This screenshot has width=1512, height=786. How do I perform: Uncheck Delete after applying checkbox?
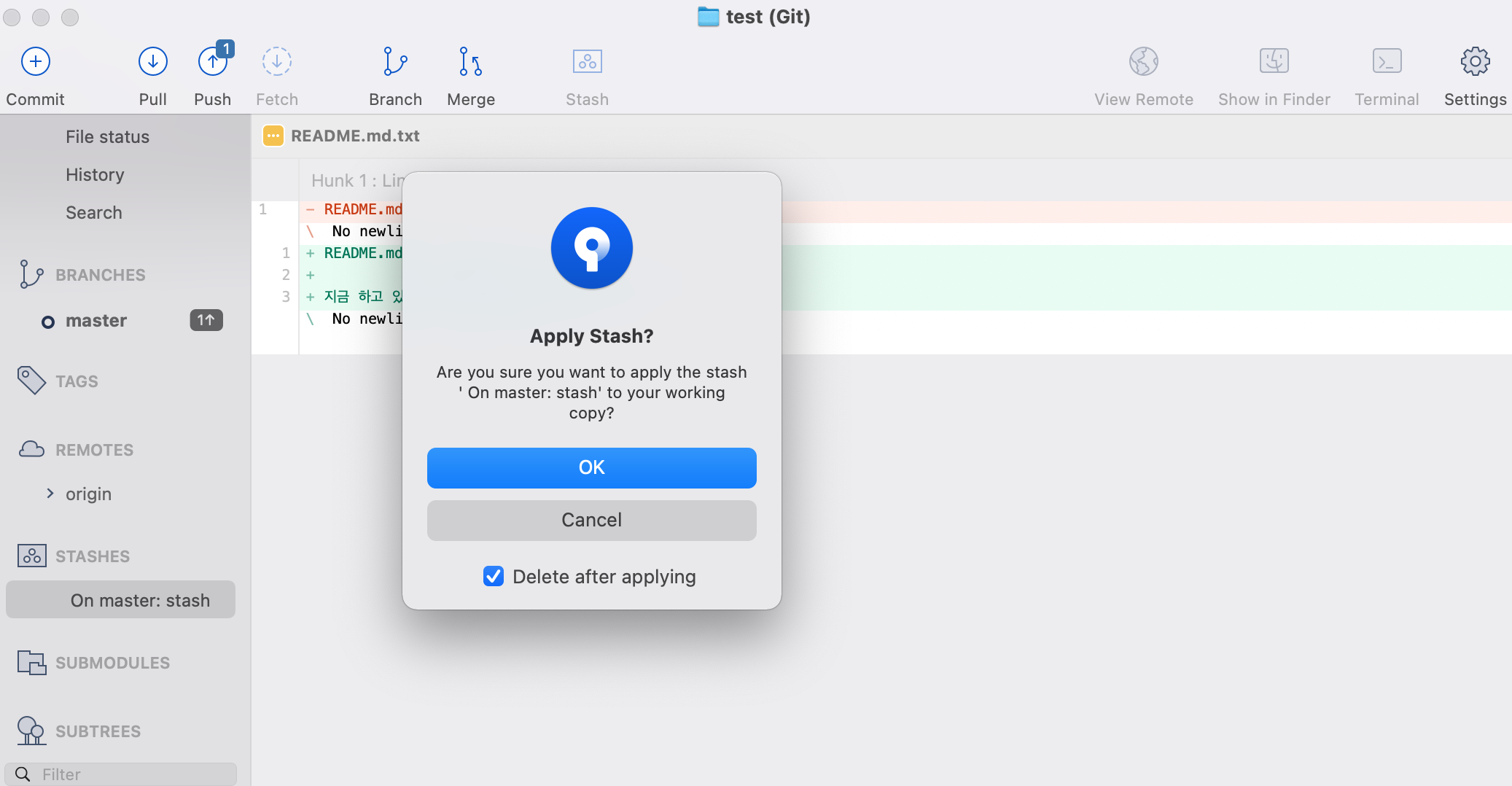click(494, 576)
